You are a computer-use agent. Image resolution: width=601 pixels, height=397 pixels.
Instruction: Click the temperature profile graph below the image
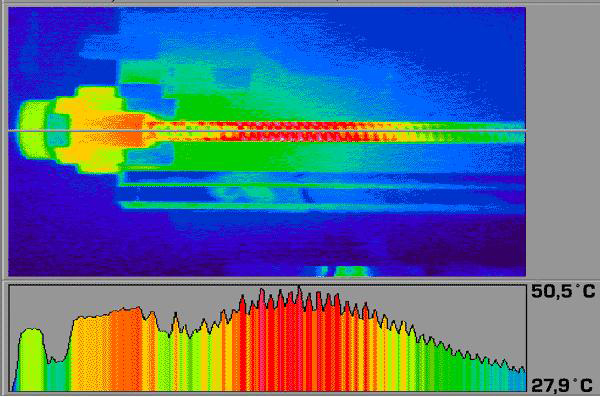pyautogui.click(x=268, y=338)
